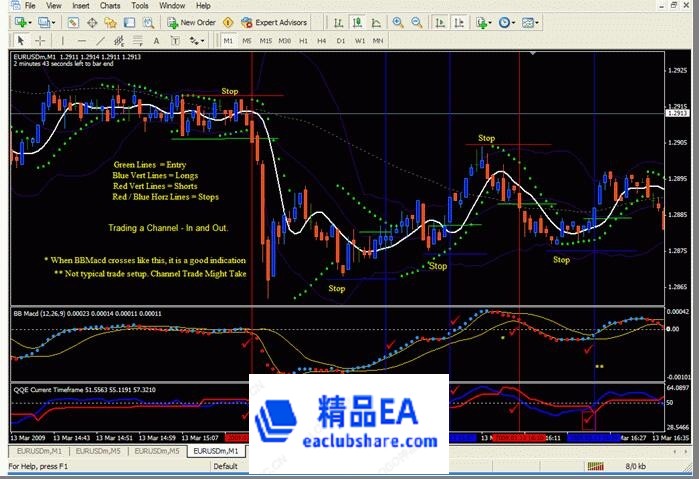
Task: Switch chart to candlestick display
Action: 359,21
